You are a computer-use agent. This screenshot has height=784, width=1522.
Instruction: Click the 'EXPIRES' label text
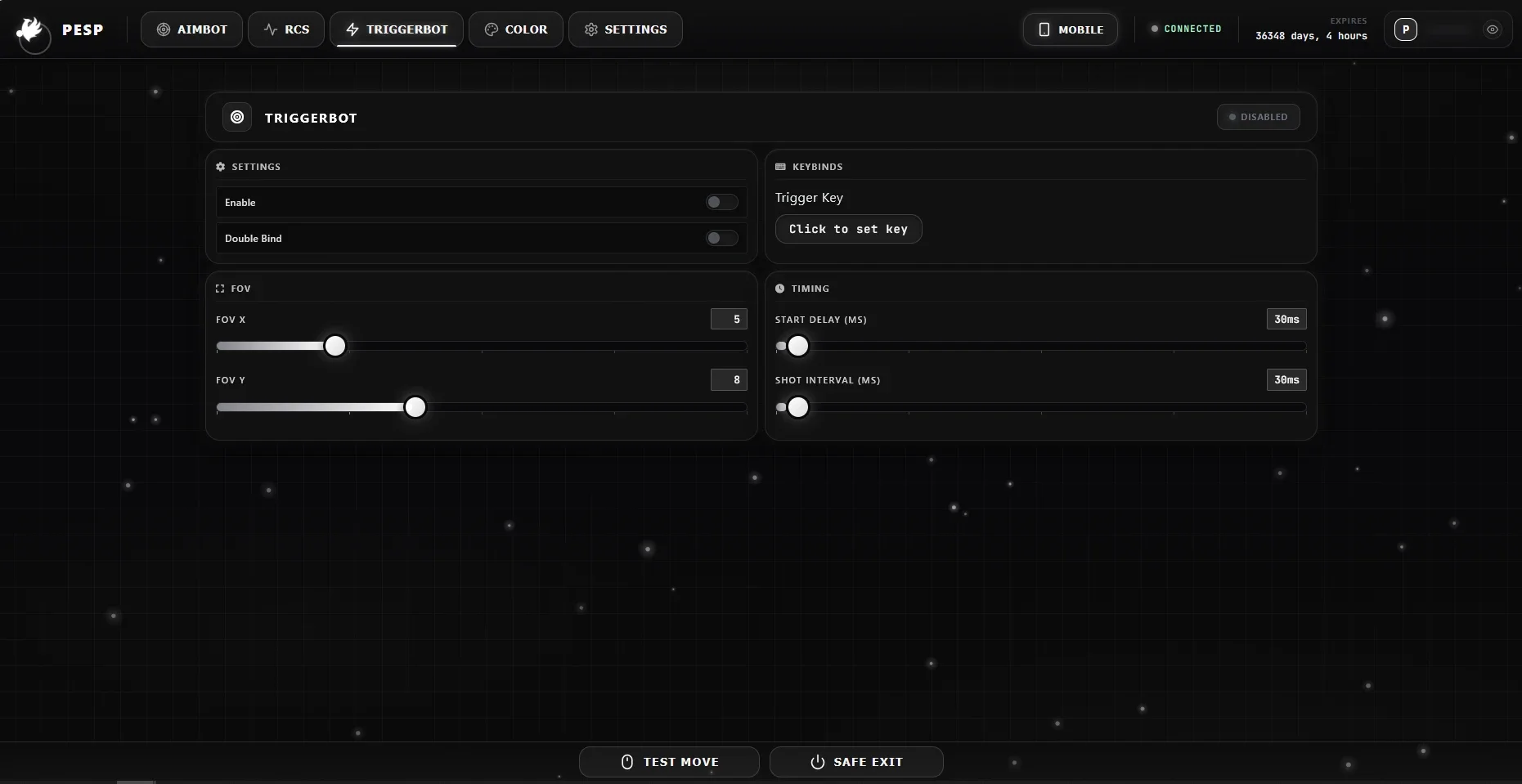click(1349, 21)
